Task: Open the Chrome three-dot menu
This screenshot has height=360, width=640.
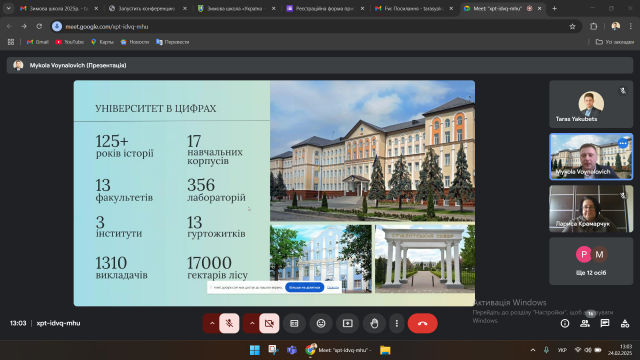Action: pyautogui.click(x=631, y=26)
